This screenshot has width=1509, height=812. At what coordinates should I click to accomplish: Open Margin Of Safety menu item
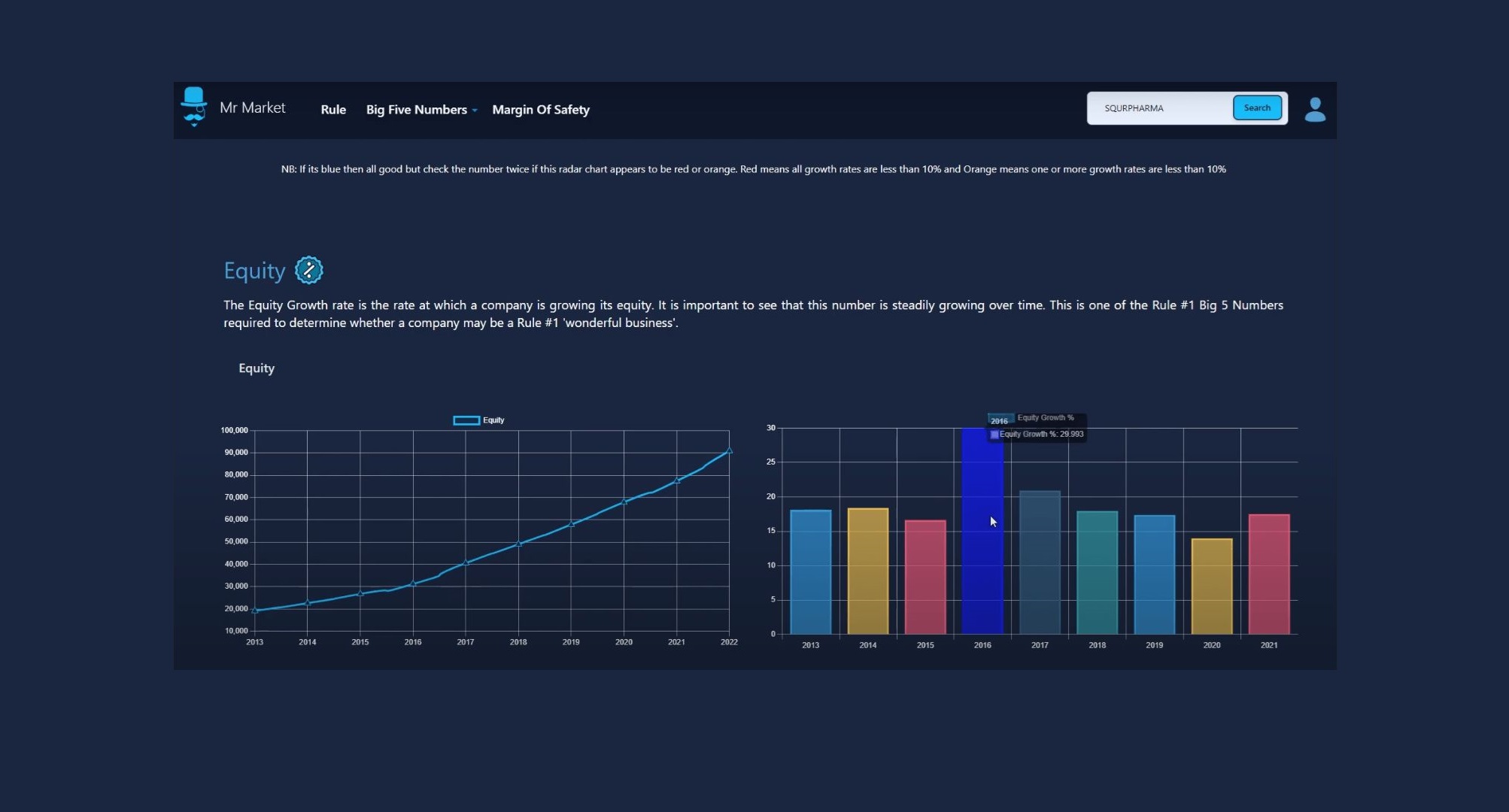click(x=540, y=110)
